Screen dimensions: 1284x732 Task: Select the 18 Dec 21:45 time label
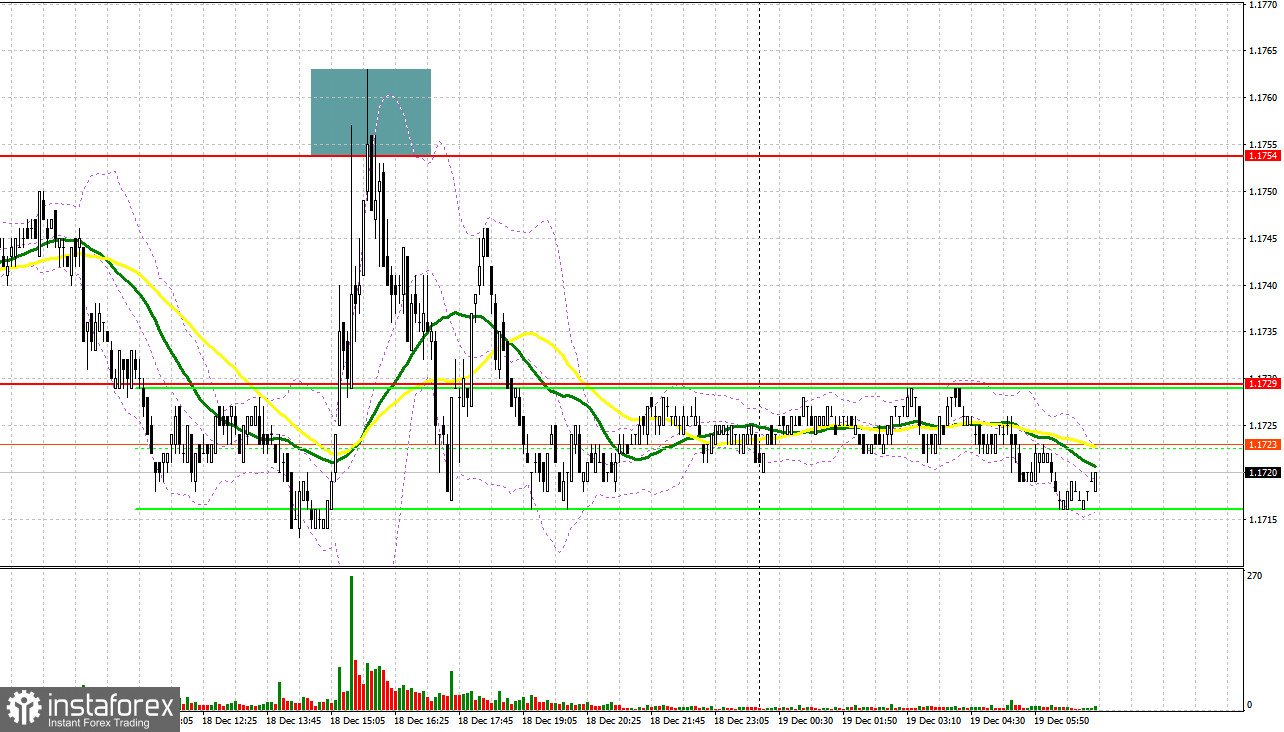click(x=676, y=719)
